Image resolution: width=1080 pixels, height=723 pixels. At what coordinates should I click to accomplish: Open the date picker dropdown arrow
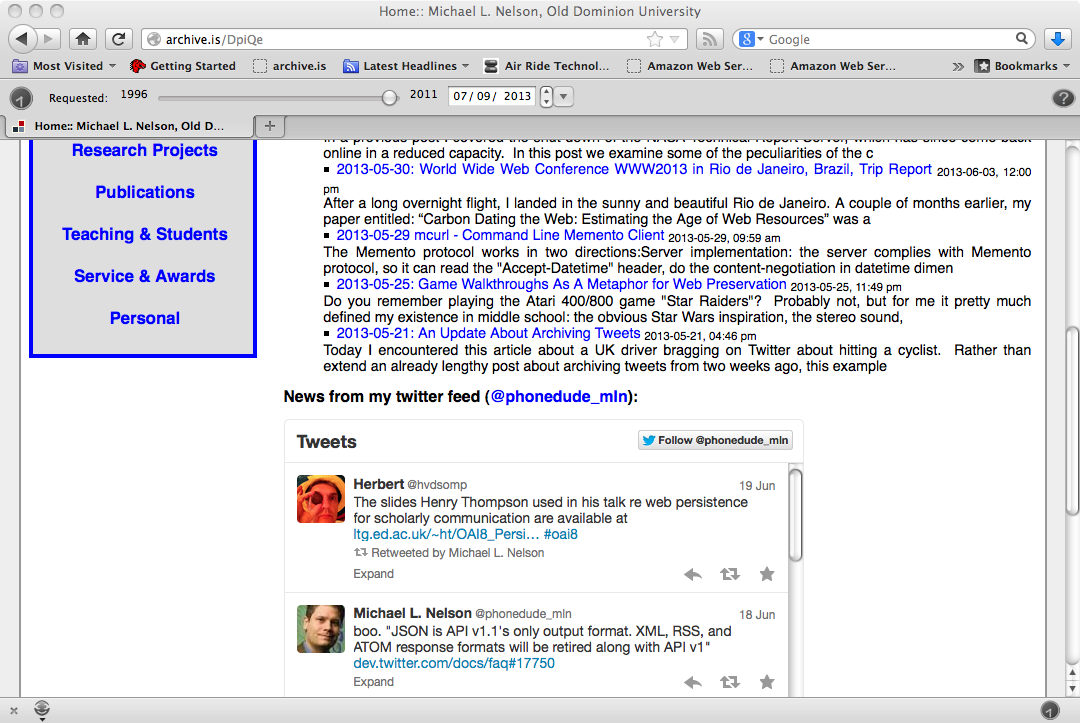pyautogui.click(x=563, y=96)
